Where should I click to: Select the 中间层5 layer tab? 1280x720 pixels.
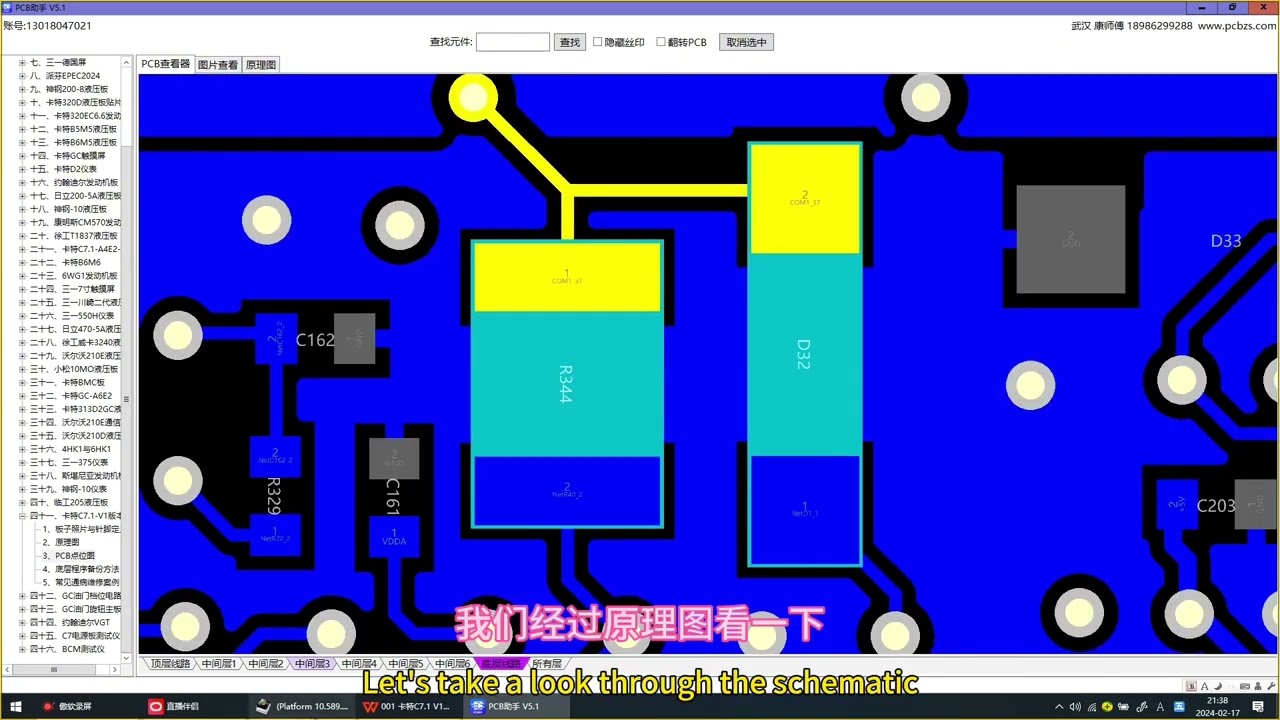click(x=406, y=663)
